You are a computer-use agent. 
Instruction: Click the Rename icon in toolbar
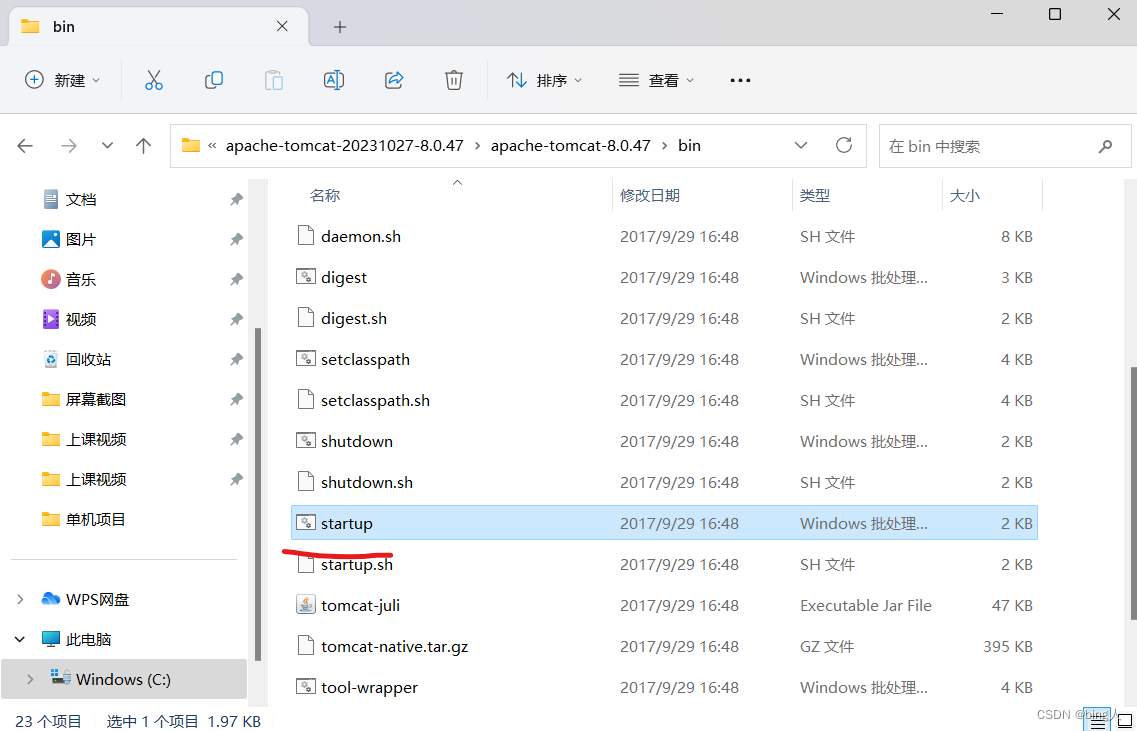tap(334, 80)
